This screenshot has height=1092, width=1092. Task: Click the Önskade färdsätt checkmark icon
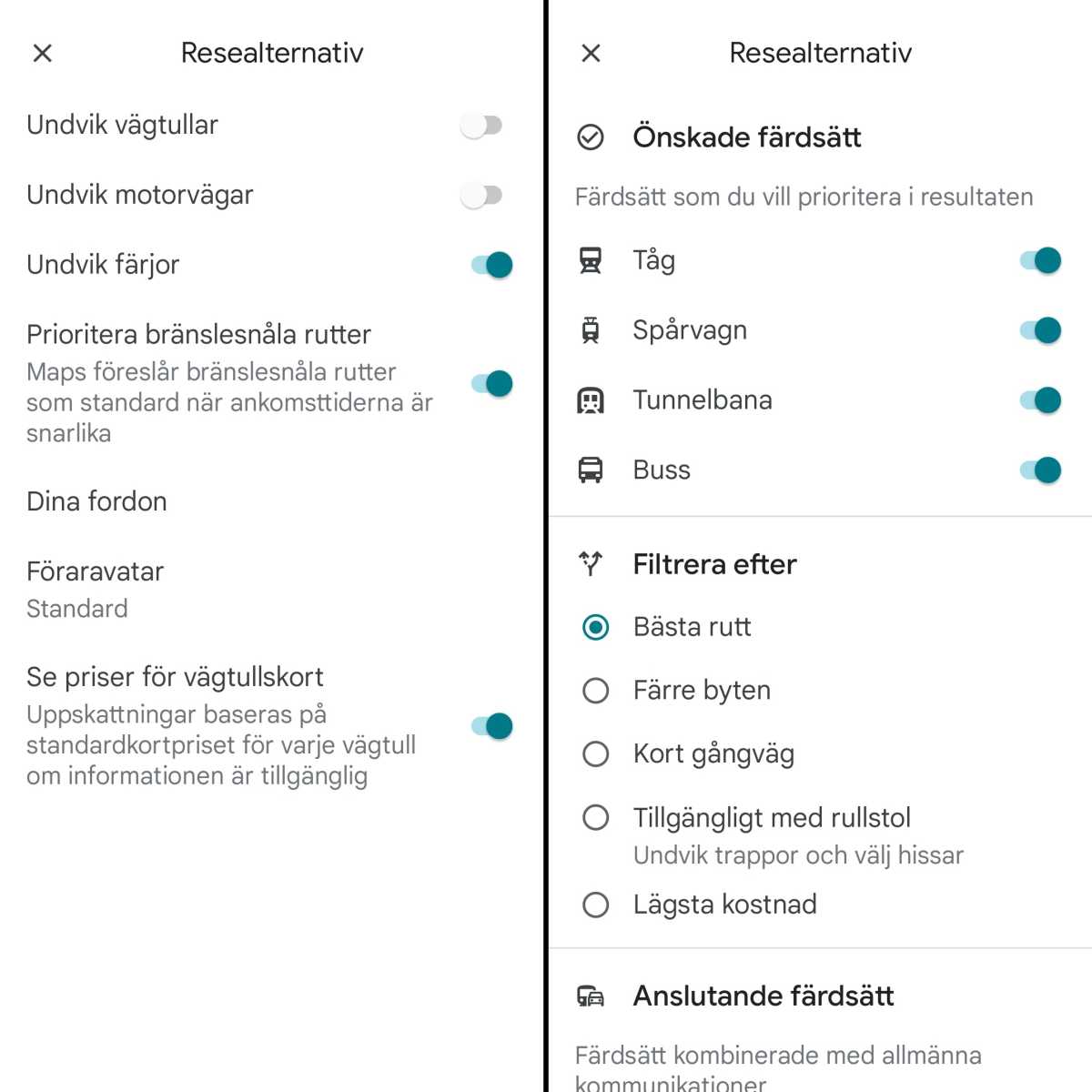point(592,137)
